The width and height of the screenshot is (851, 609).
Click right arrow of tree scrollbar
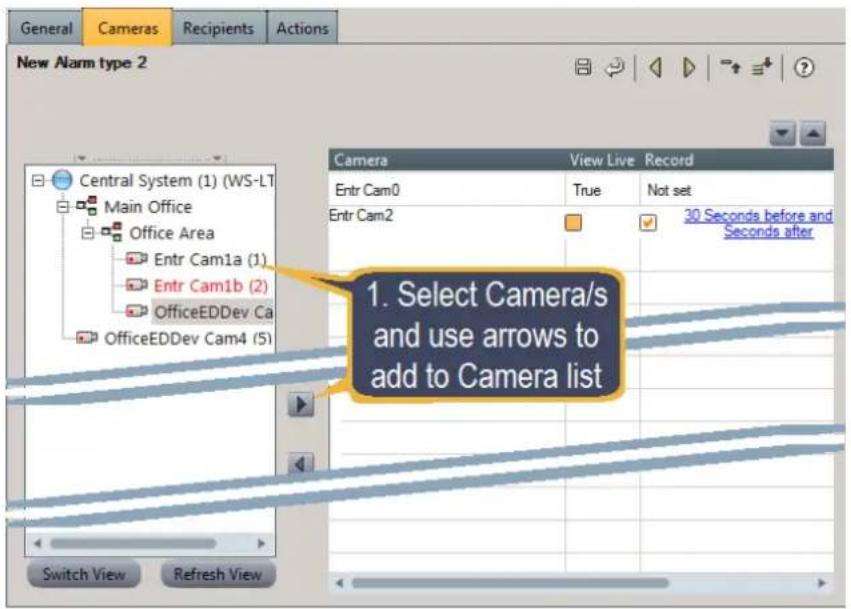261,543
